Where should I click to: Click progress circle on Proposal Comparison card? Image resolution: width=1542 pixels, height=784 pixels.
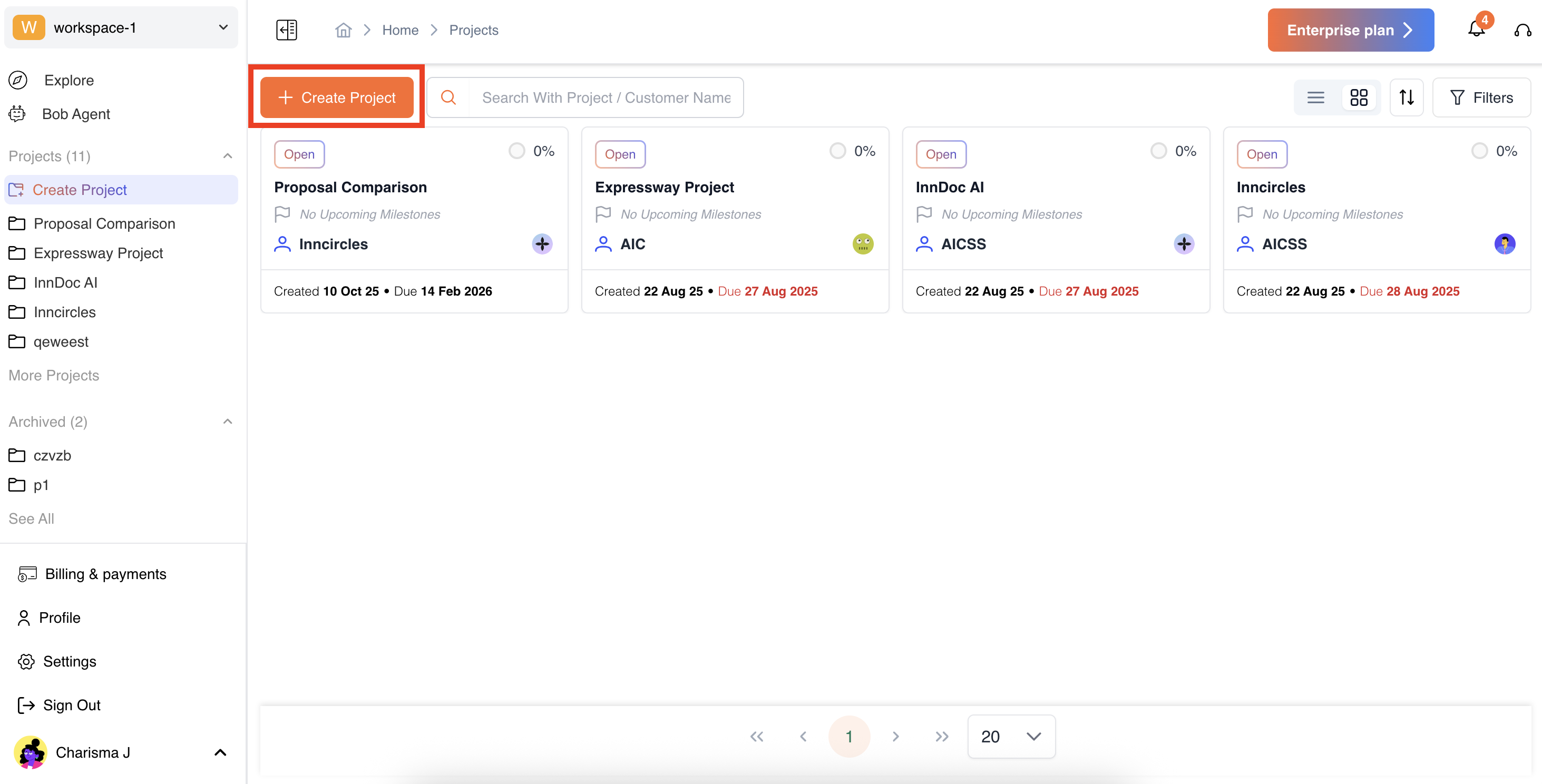(x=516, y=151)
